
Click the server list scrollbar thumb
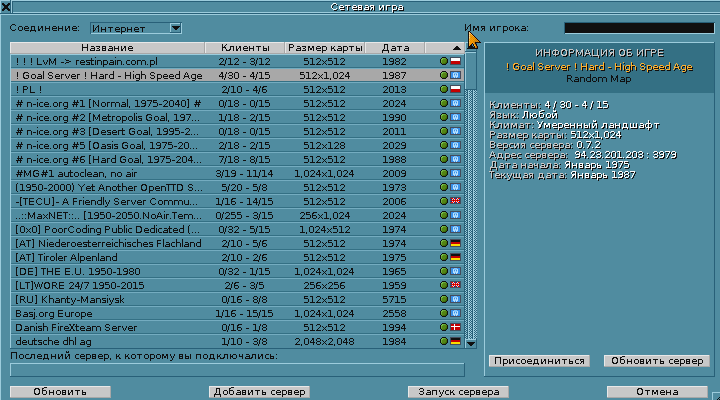pos(471,71)
